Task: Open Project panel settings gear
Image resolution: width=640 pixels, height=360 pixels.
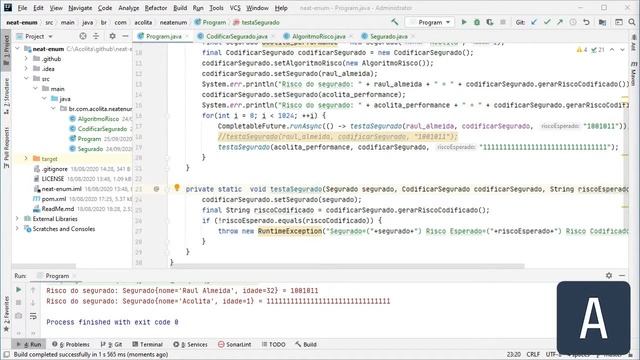Action: [x=112, y=36]
